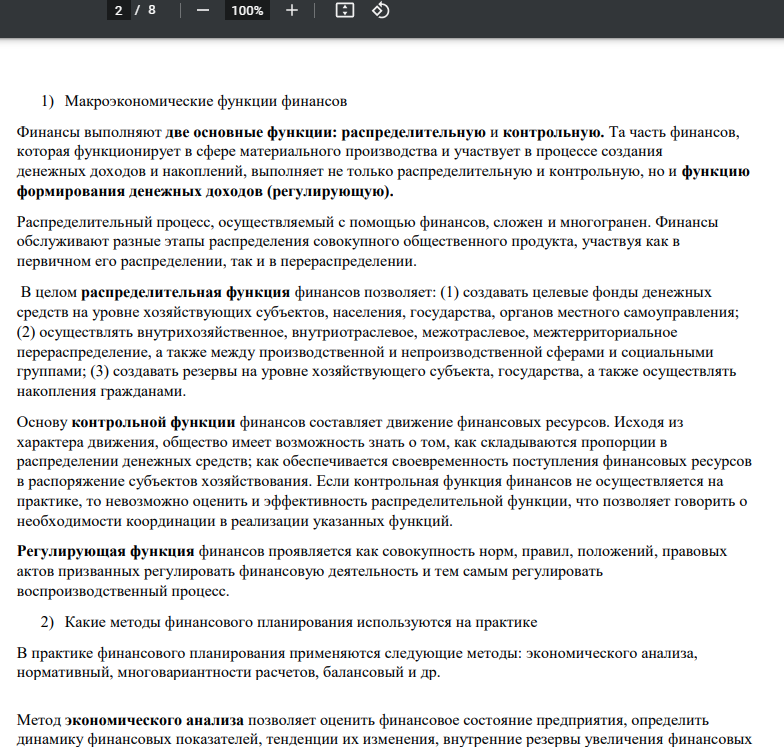Focus the current page number field
The width and height of the screenshot is (784, 747).
click(x=119, y=11)
